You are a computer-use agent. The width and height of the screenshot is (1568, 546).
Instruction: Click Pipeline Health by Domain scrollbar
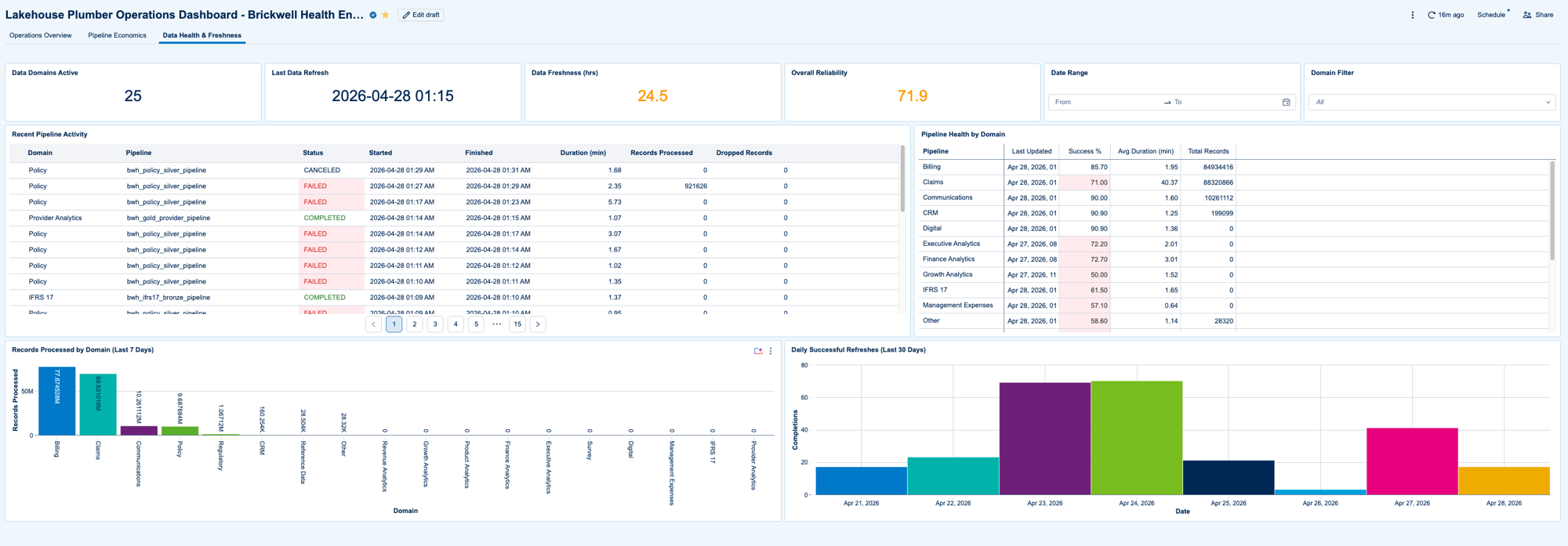coord(1552,210)
